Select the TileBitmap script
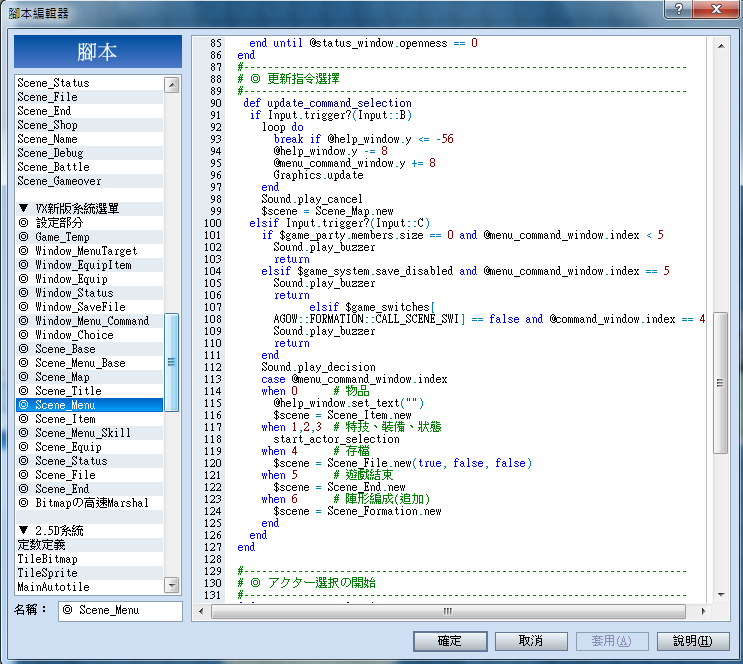The width and height of the screenshot is (743, 664). 90,559
